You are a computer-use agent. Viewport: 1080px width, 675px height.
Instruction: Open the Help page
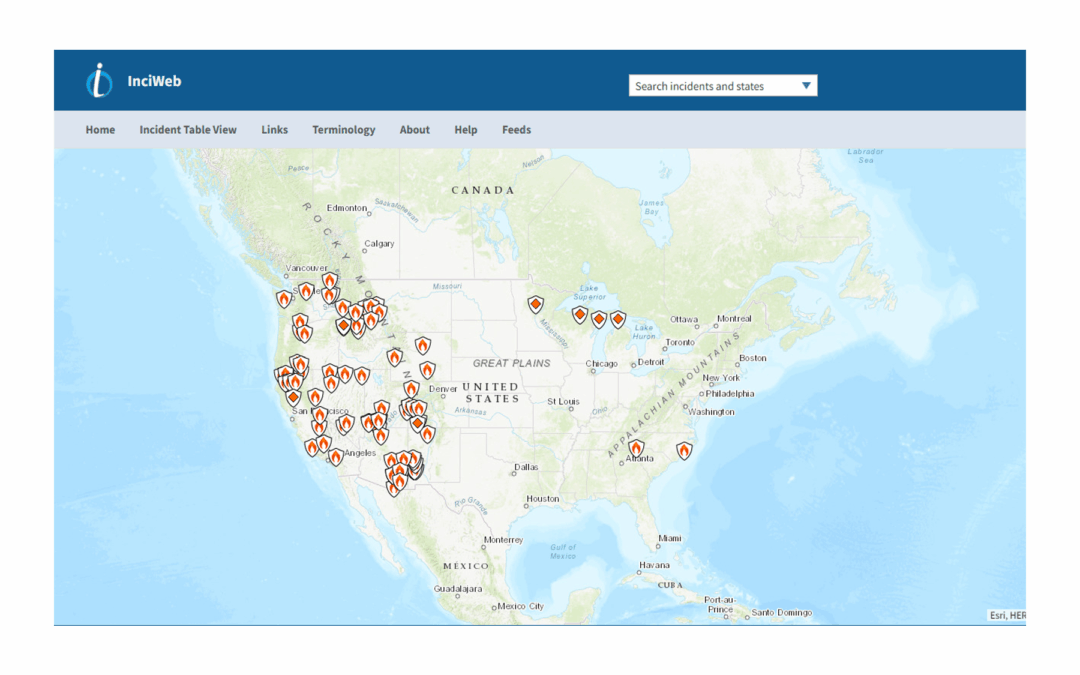[x=465, y=130]
